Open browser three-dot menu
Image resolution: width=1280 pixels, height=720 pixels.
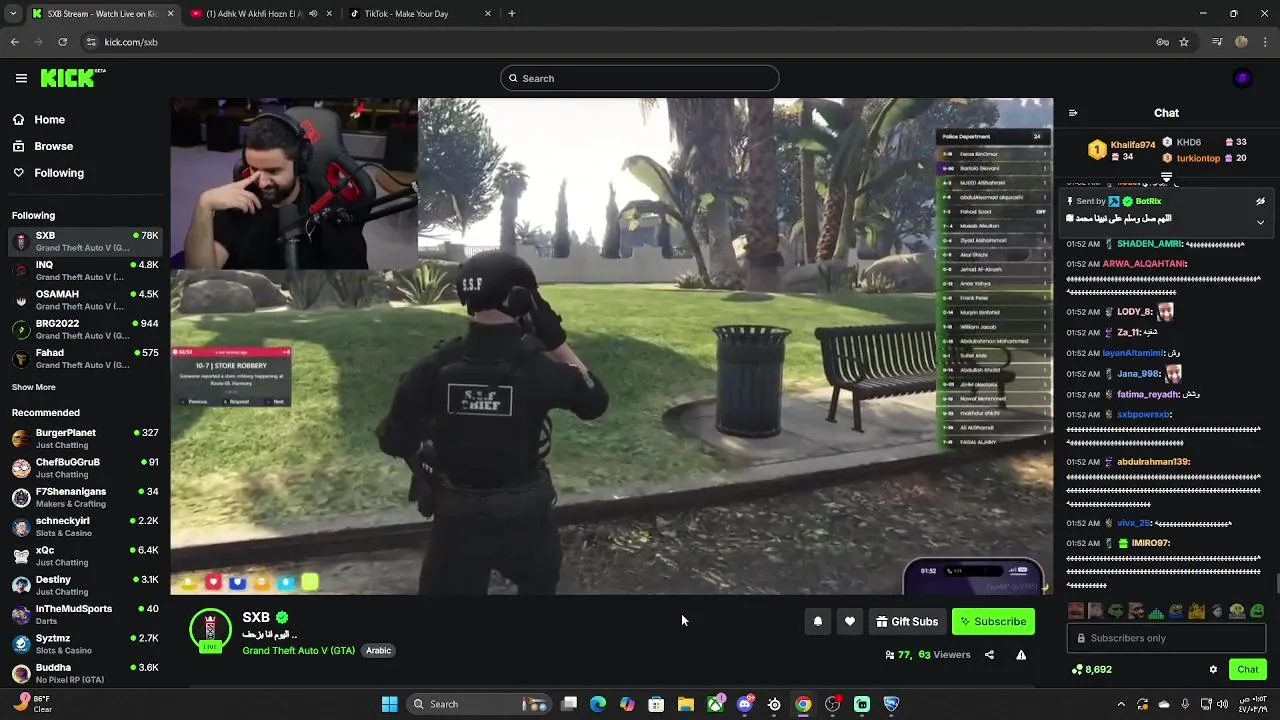1265,42
